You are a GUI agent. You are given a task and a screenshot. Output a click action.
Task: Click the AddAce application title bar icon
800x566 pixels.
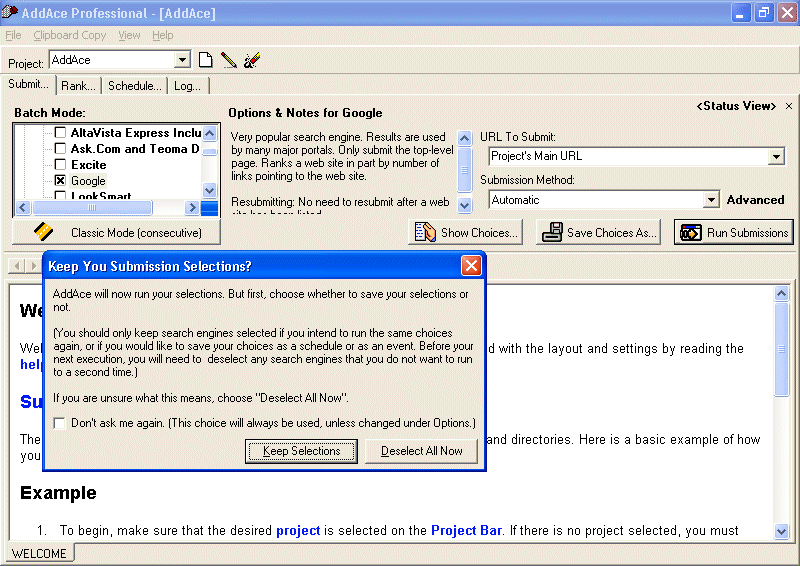pyautogui.click(x=9, y=11)
